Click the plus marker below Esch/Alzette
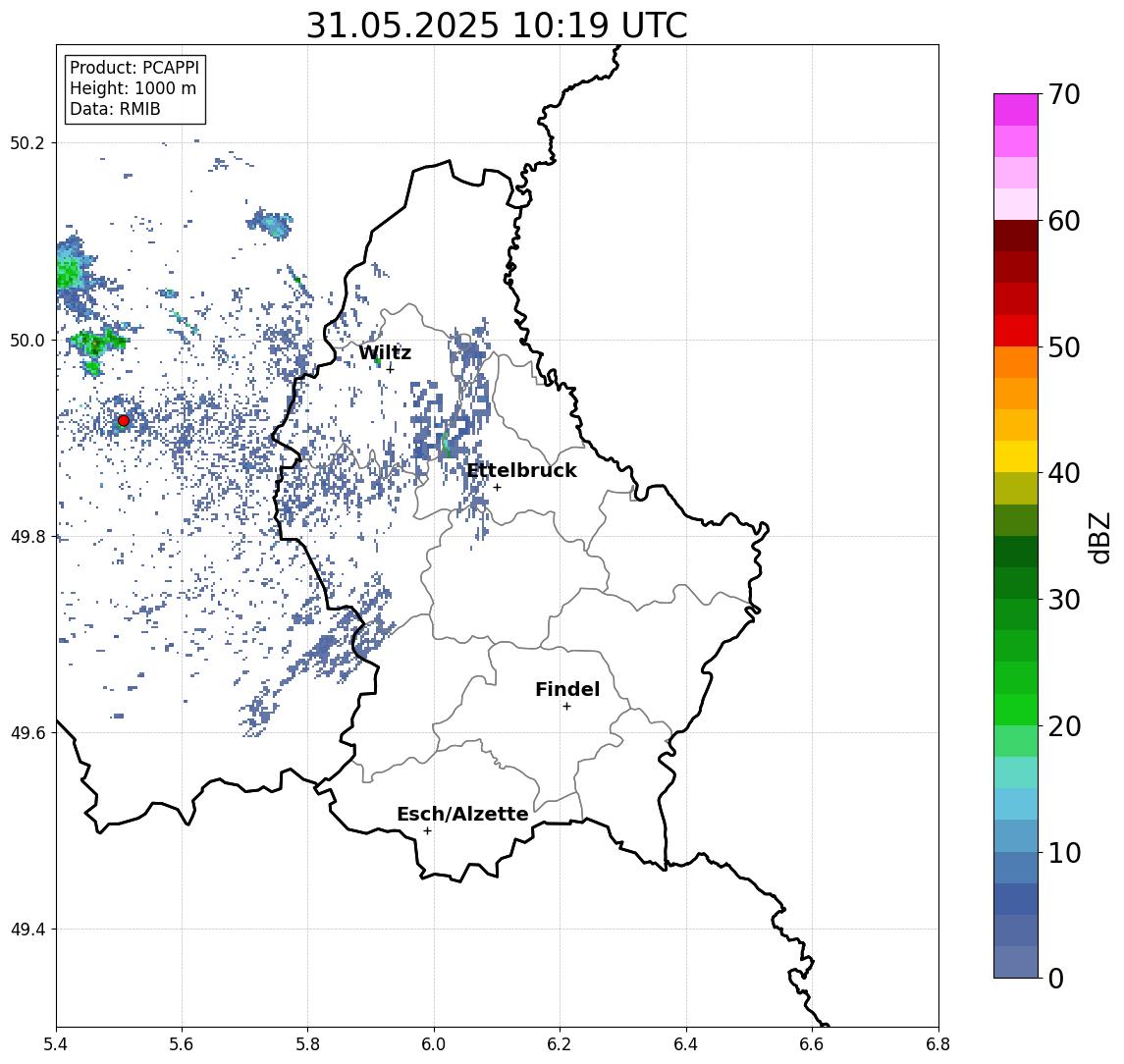The width and height of the screenshot is (1124, 1064). pyautogui.click(x=427, y=831)
